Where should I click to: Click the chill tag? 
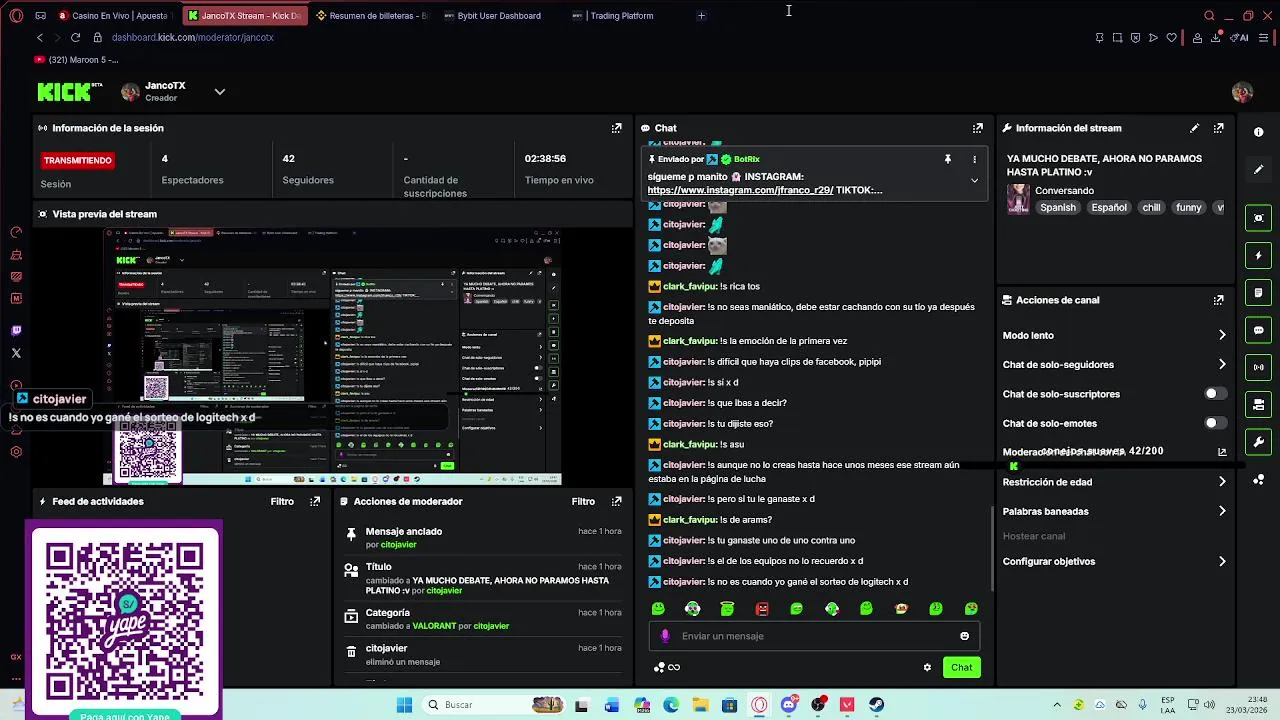point(1151,208)
